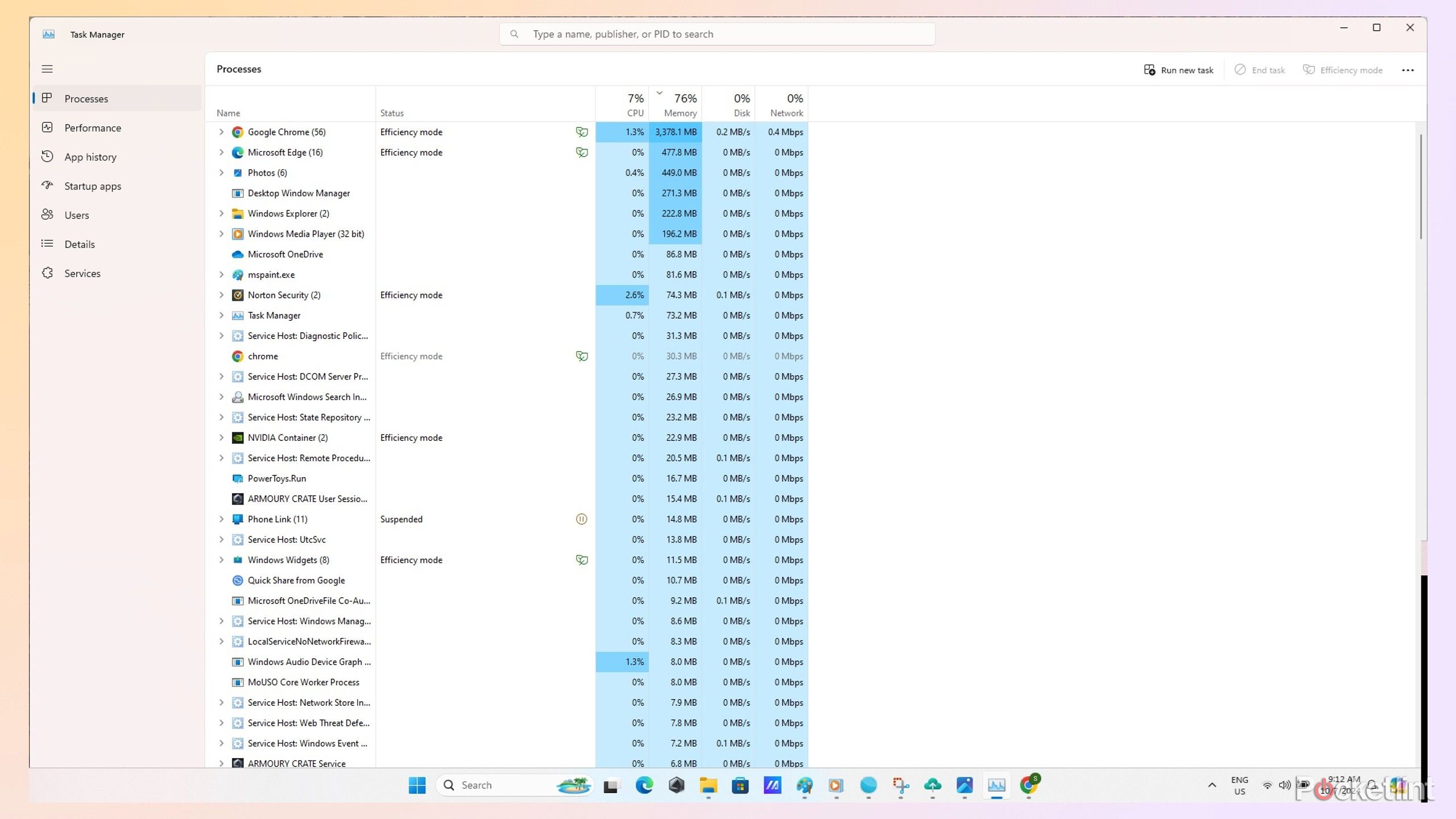The height and width of the screenshot is (819, 1456).
Task: Open the Users page
Action: 76,215
